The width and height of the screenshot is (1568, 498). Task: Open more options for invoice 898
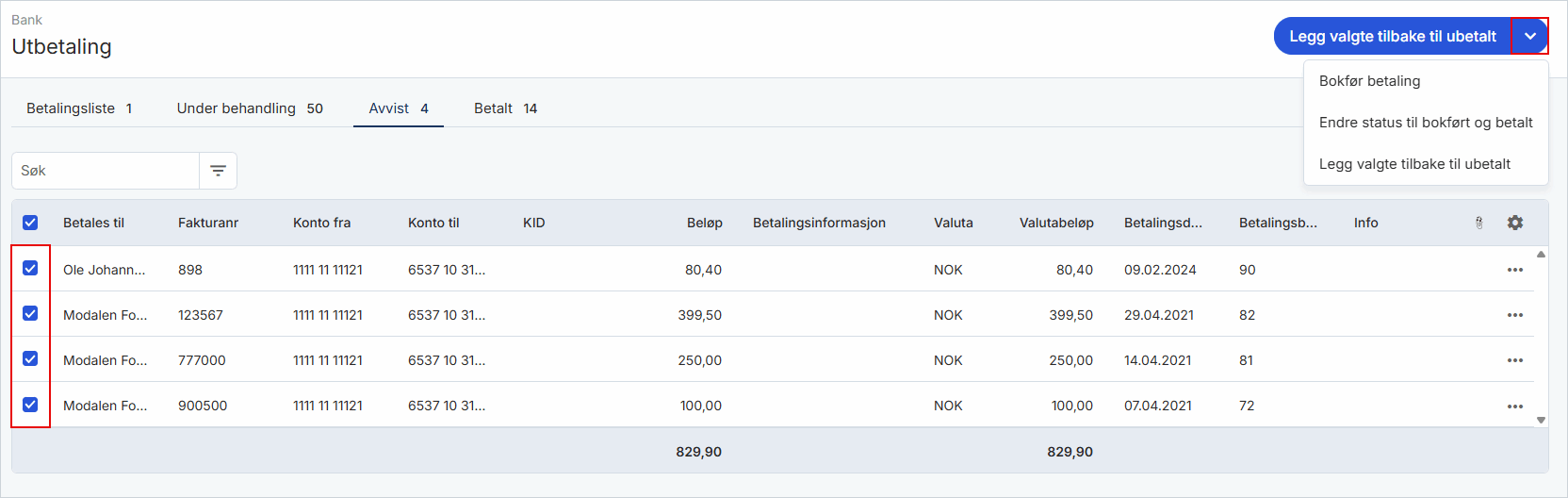[1515, 270]
